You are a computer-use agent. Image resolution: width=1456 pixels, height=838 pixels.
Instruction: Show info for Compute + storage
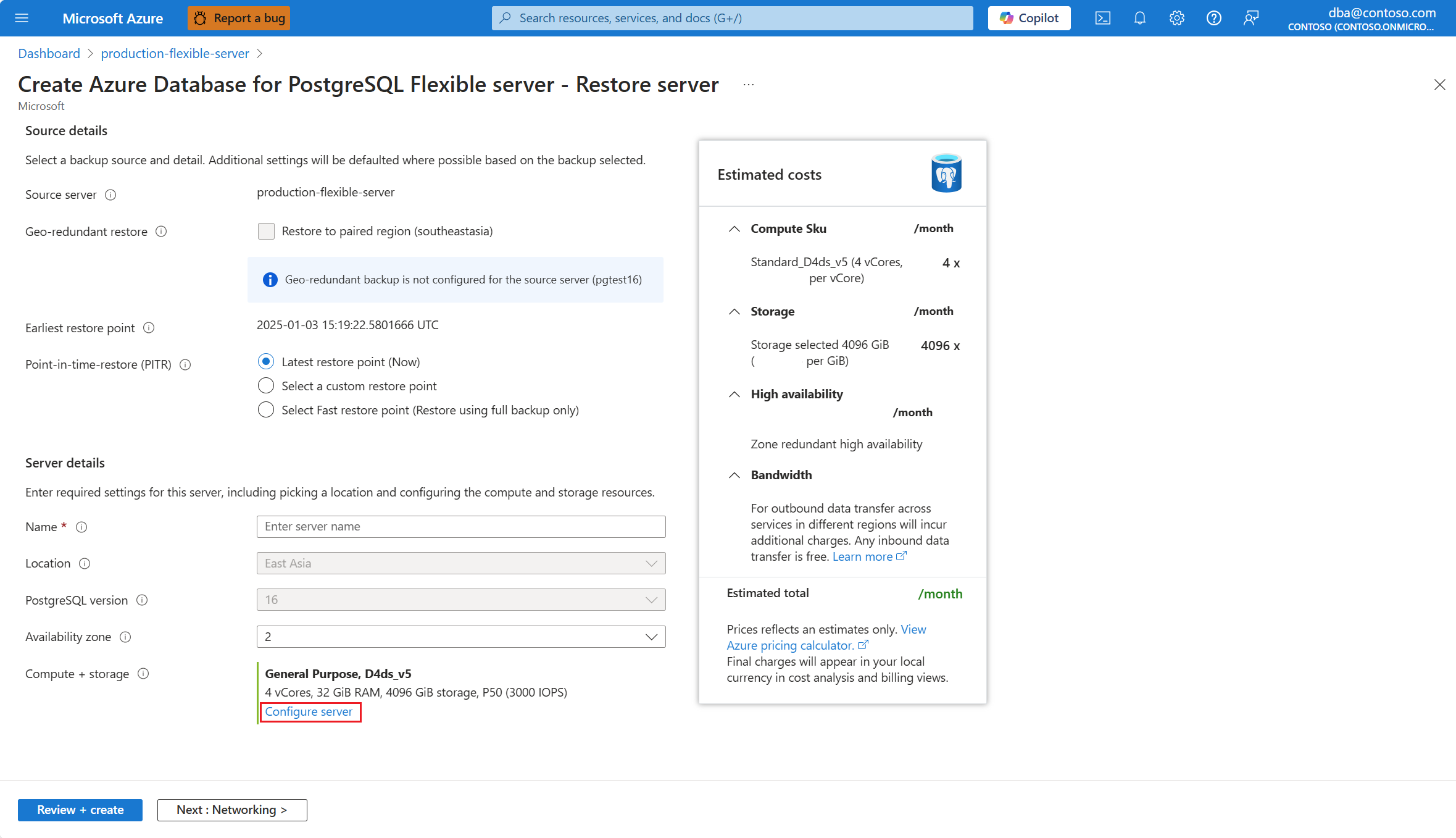click(143, 674)
